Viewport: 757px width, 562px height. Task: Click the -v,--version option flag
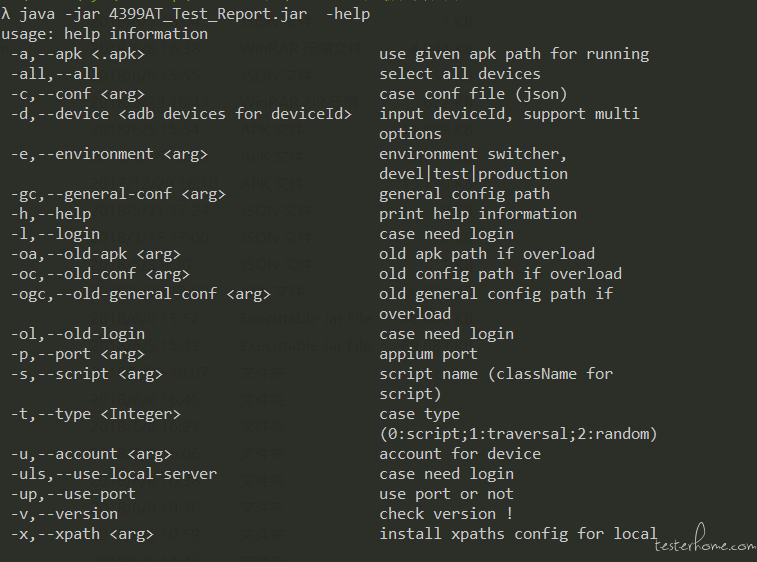click(64, 514)
